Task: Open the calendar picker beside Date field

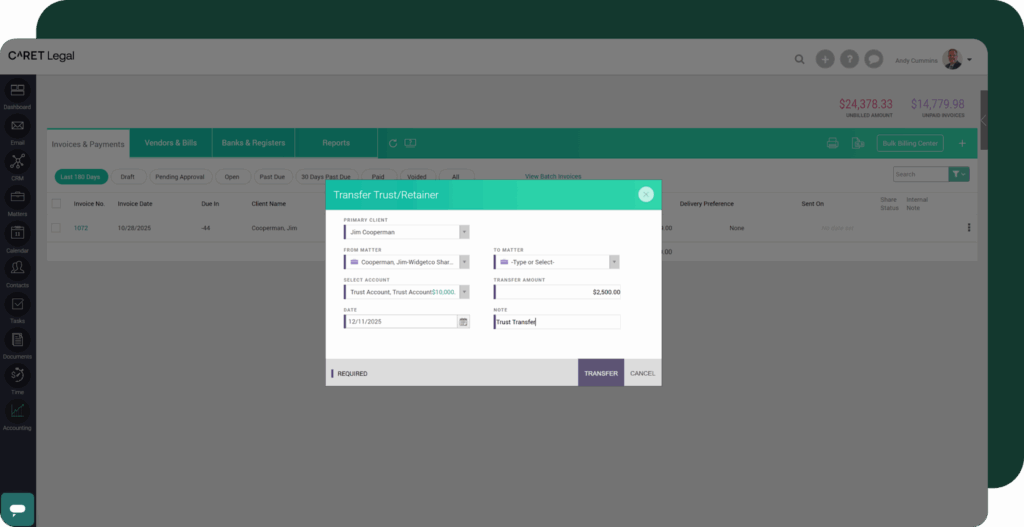Action: coord(463,322)
